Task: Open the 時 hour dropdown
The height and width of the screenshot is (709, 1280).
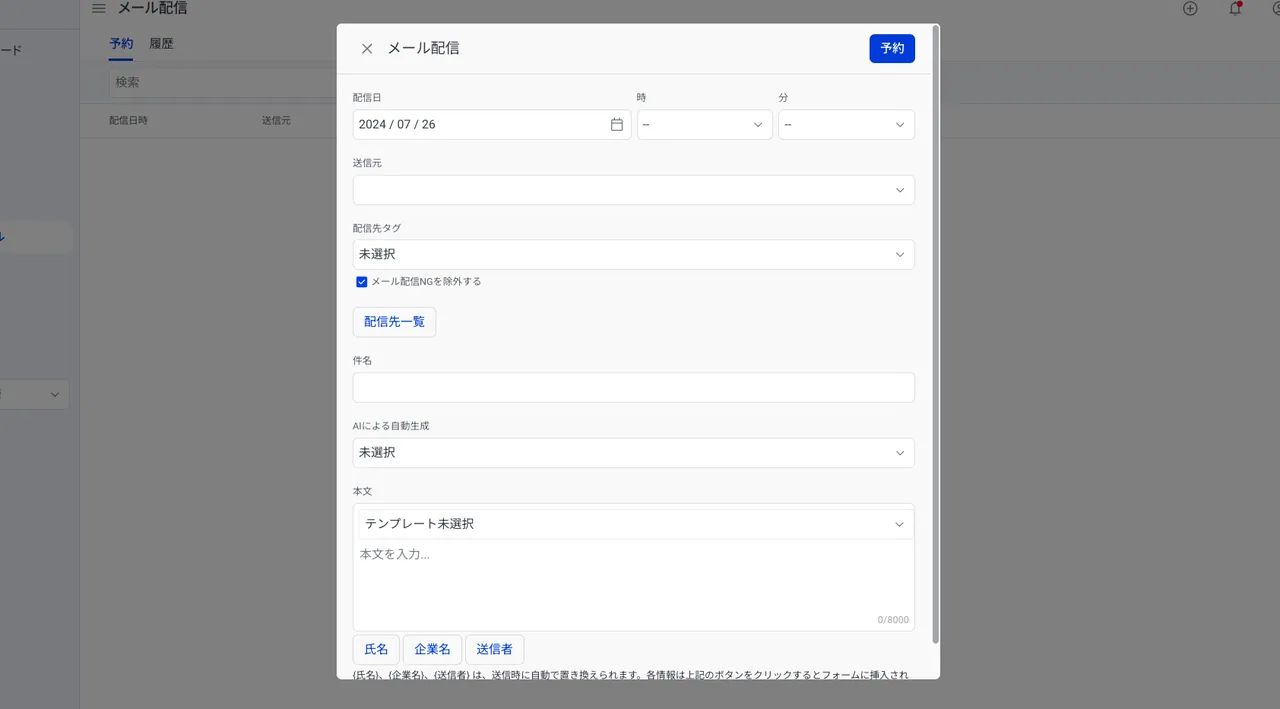Action: click(704, 125)
